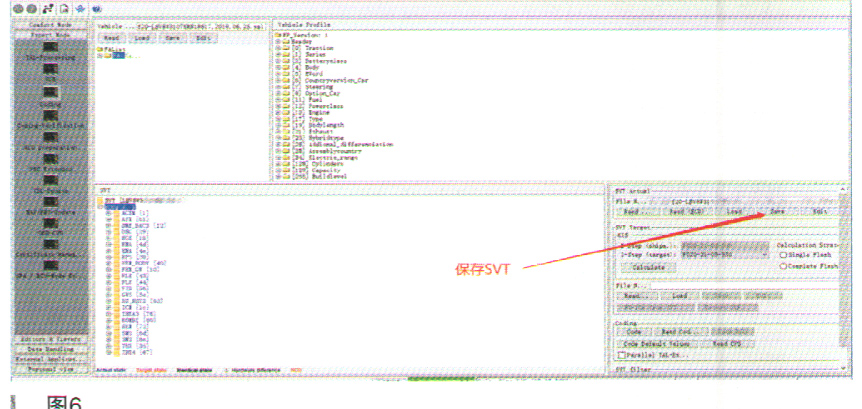Switch to Comfort Mode
862x409 pixels.
click(51, 25)
